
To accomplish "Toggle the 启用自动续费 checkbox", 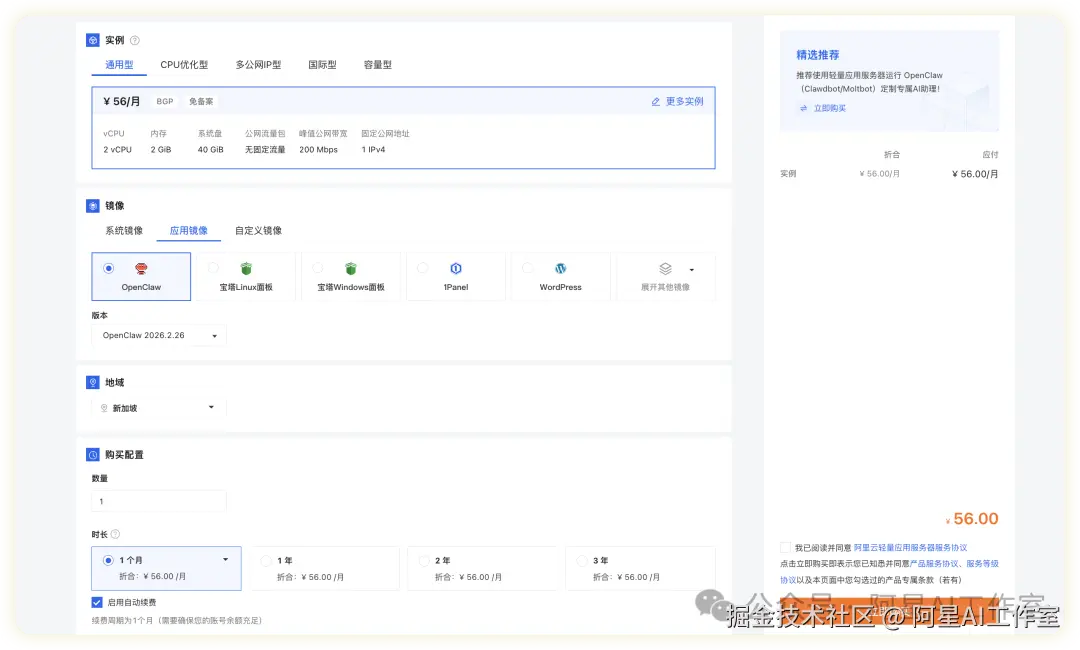I will [x=97, y=602].
